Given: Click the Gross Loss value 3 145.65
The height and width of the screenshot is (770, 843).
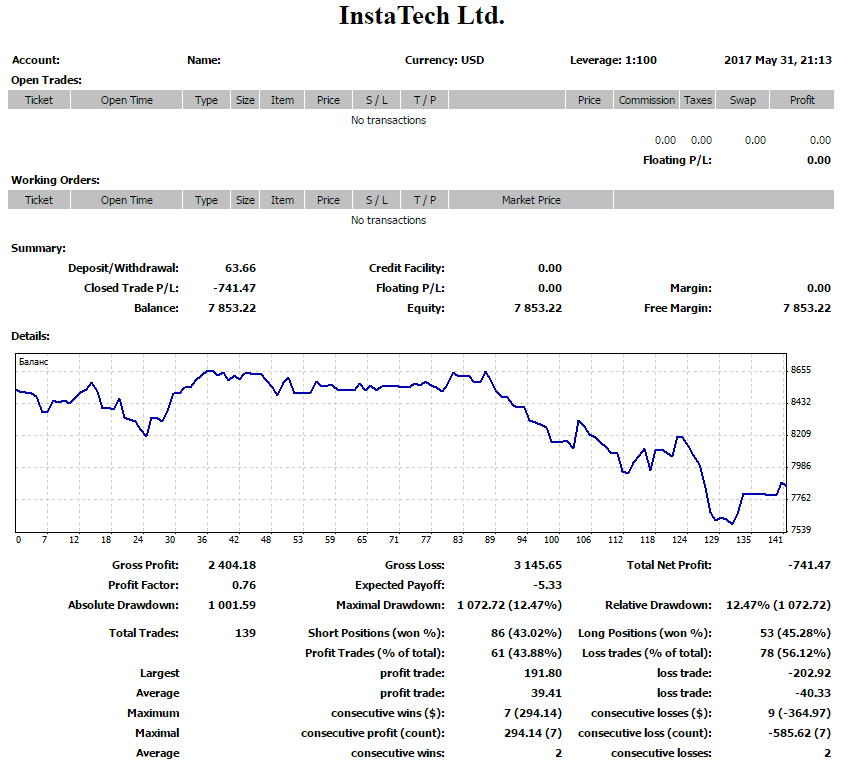Looking at the screenshot, I should (538, 565).
